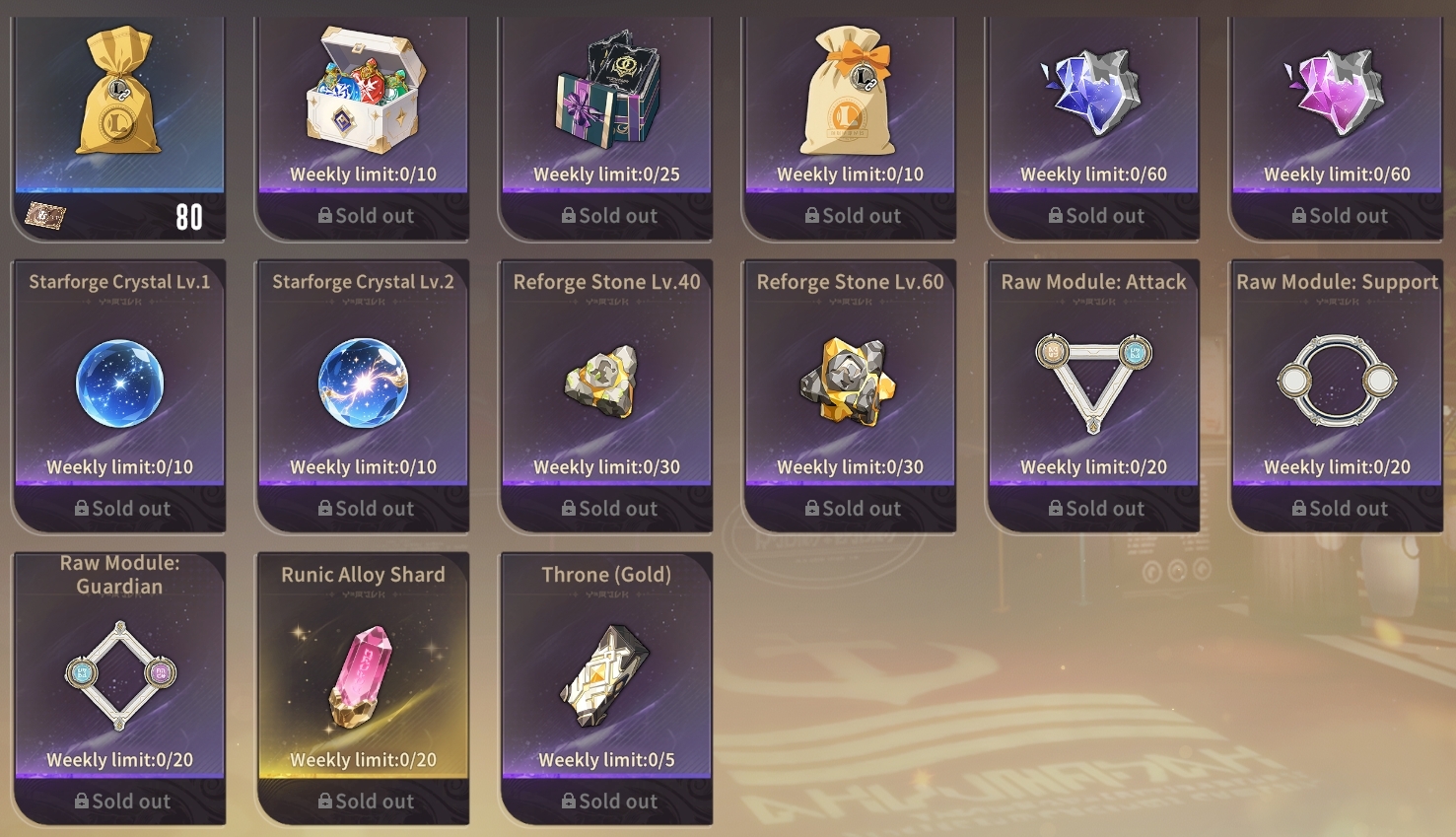Click Raw Module: Support ring icon
The height and width of the screenshot is (837, 1456).
tap(1337, 380)
